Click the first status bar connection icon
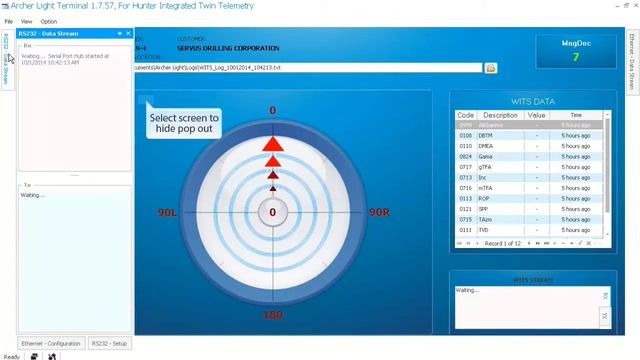Screen dimensions: 640x360 point(34,356)
